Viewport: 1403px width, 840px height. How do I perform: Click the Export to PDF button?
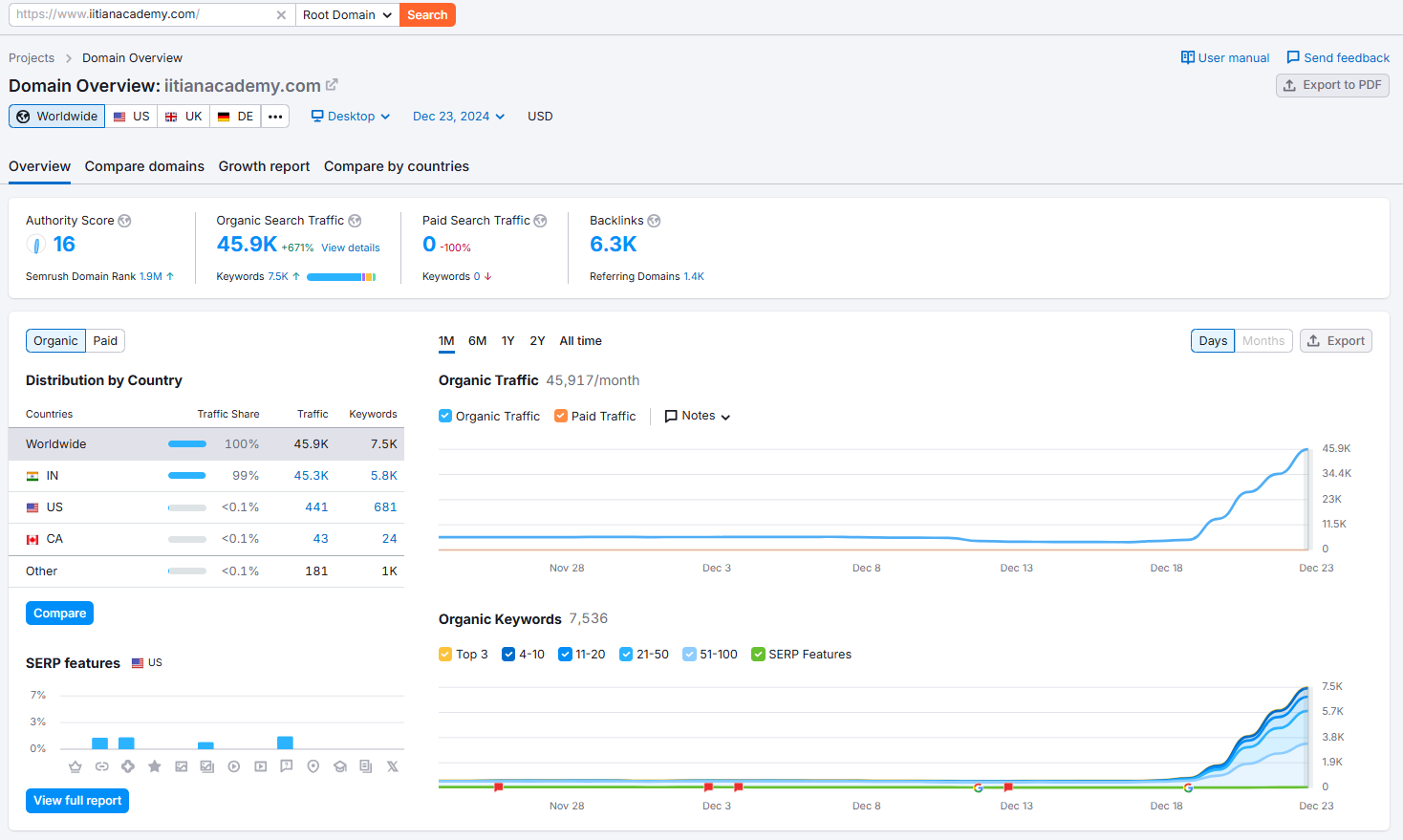(1332, 85)
